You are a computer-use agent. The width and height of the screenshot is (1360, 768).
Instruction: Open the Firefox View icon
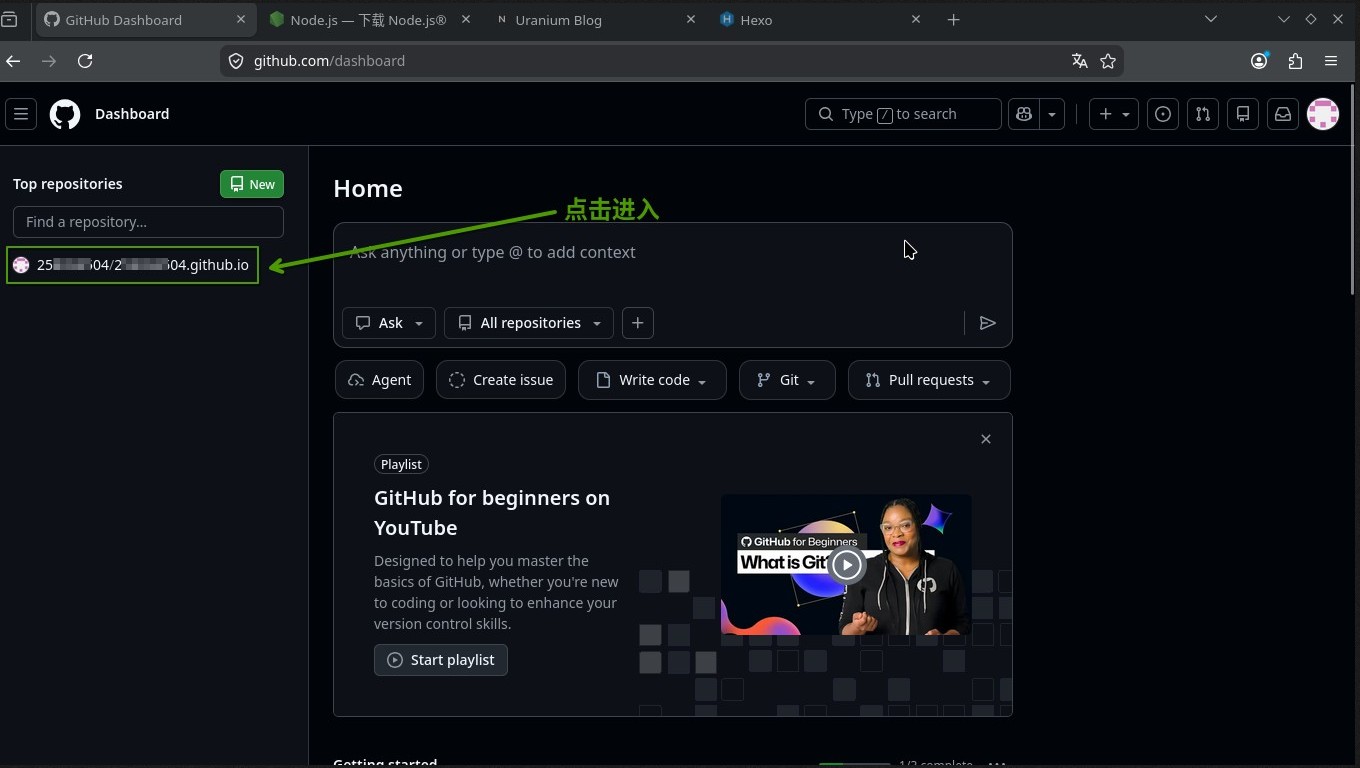9,19
